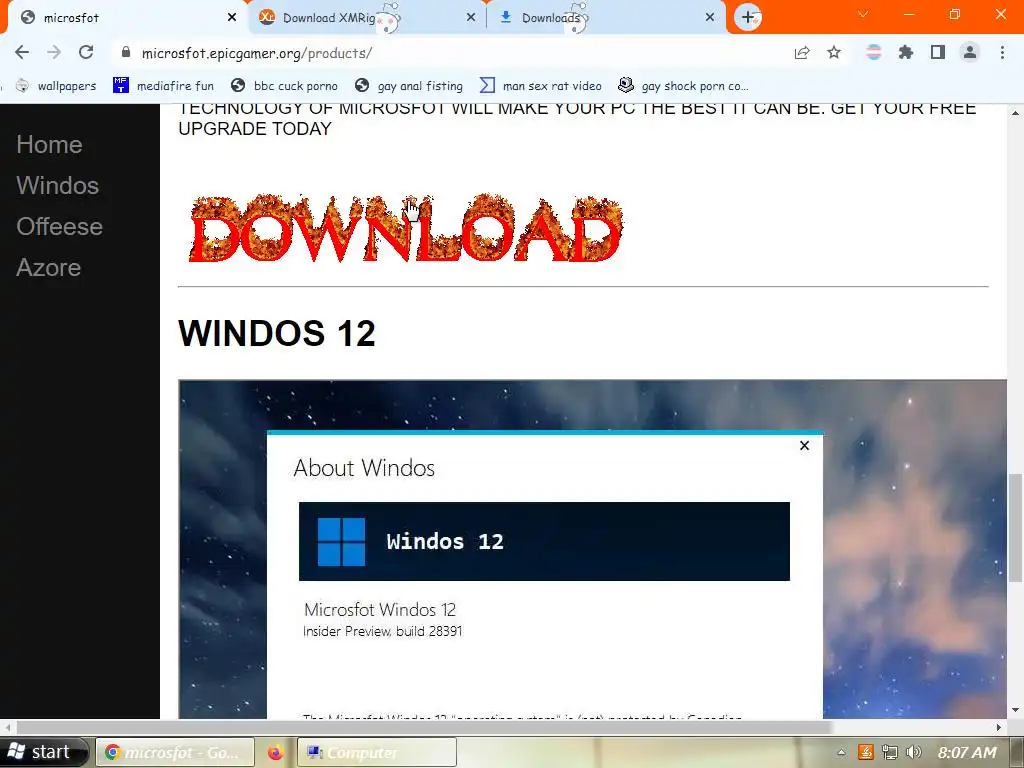Click the share page icon
1024x768 pixels.
(x=802, y=52)
